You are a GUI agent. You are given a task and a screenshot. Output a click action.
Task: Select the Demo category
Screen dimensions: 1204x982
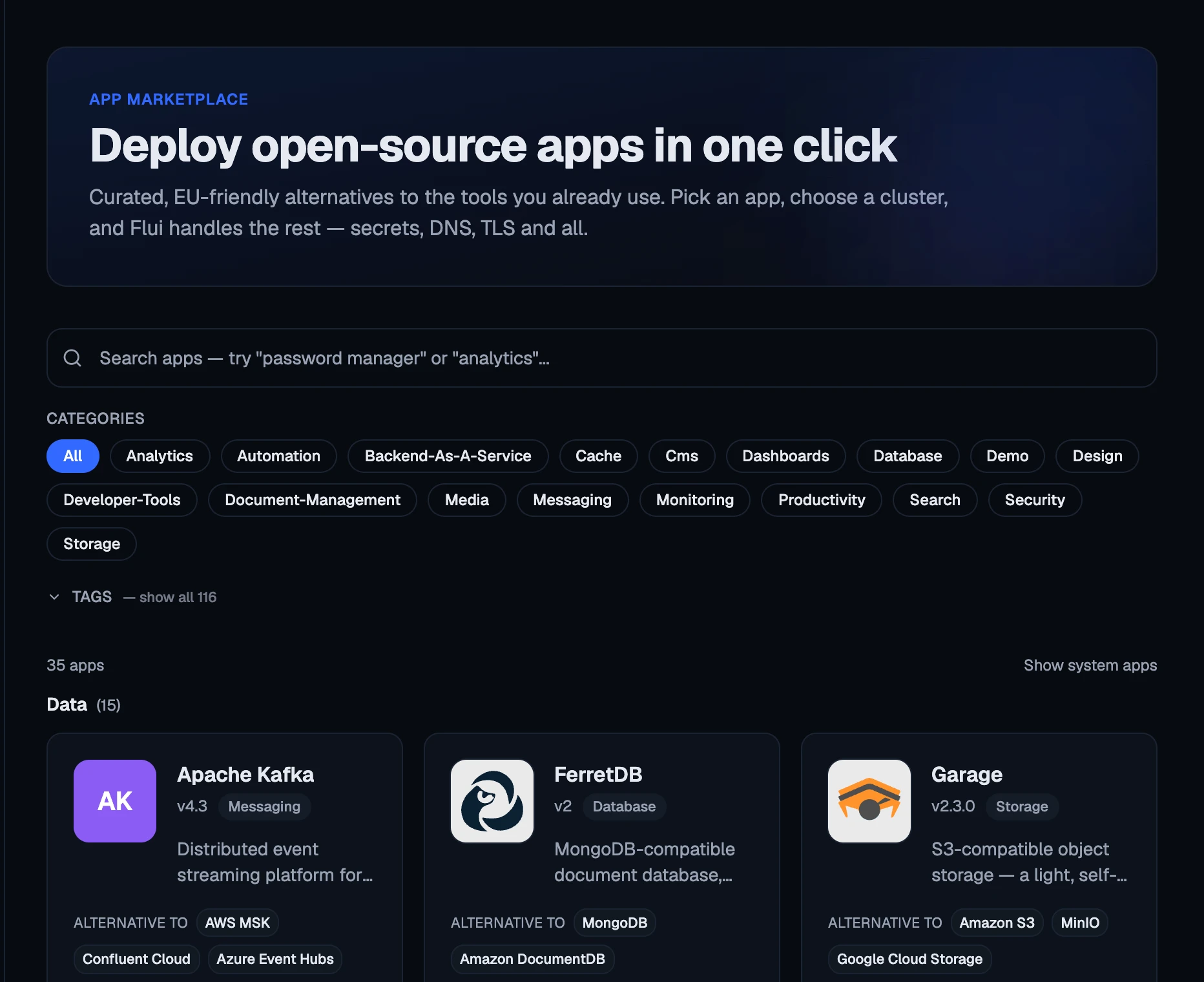coord(1007,456)
